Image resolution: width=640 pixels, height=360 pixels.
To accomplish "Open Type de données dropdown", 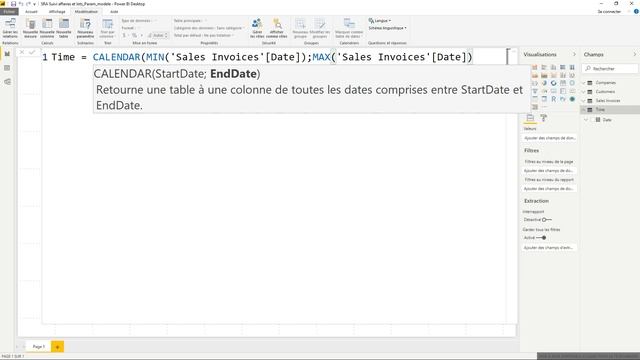I will [139, 20].
